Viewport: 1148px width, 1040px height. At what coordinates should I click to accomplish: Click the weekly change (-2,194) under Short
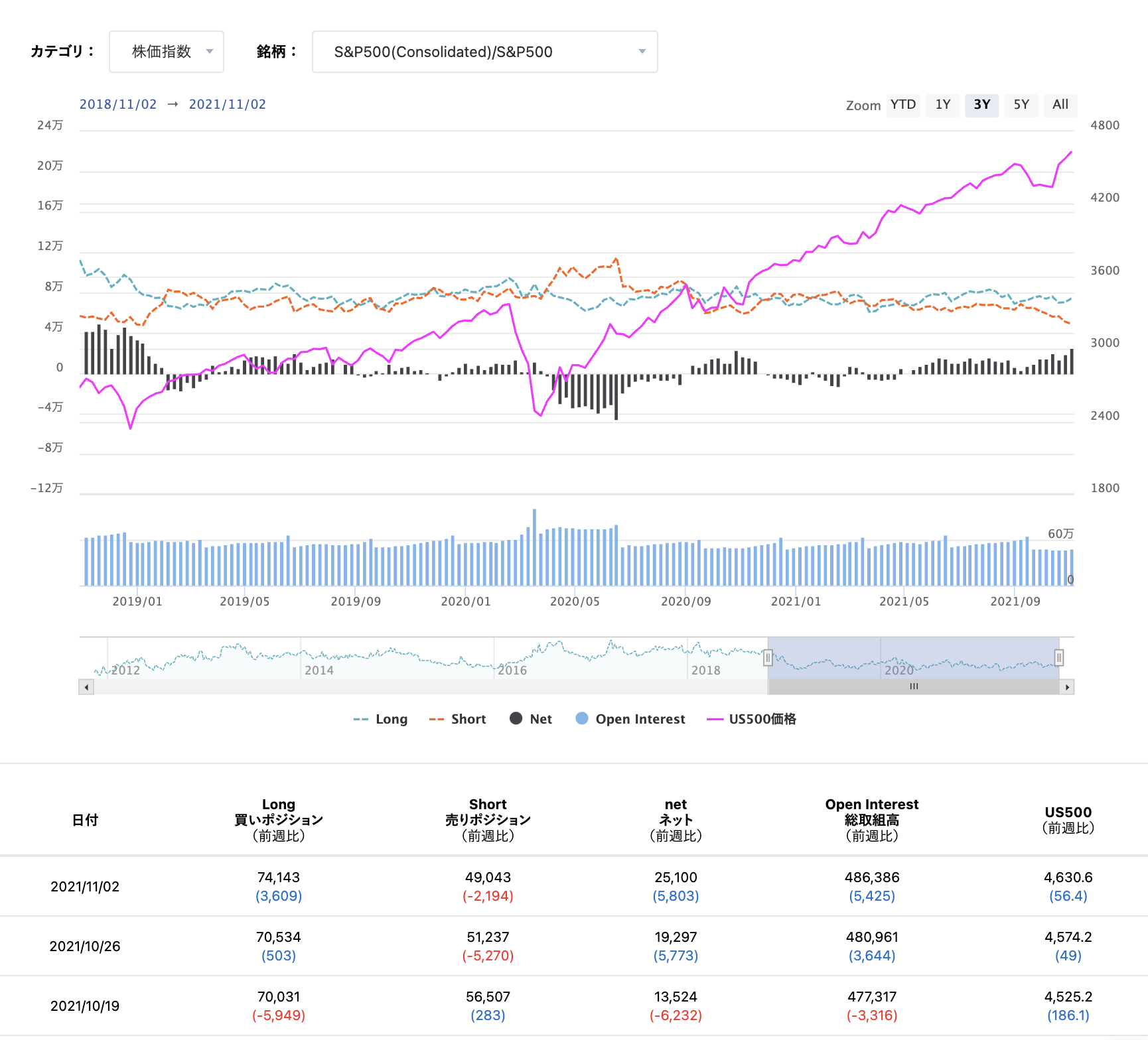coord(488,896)
